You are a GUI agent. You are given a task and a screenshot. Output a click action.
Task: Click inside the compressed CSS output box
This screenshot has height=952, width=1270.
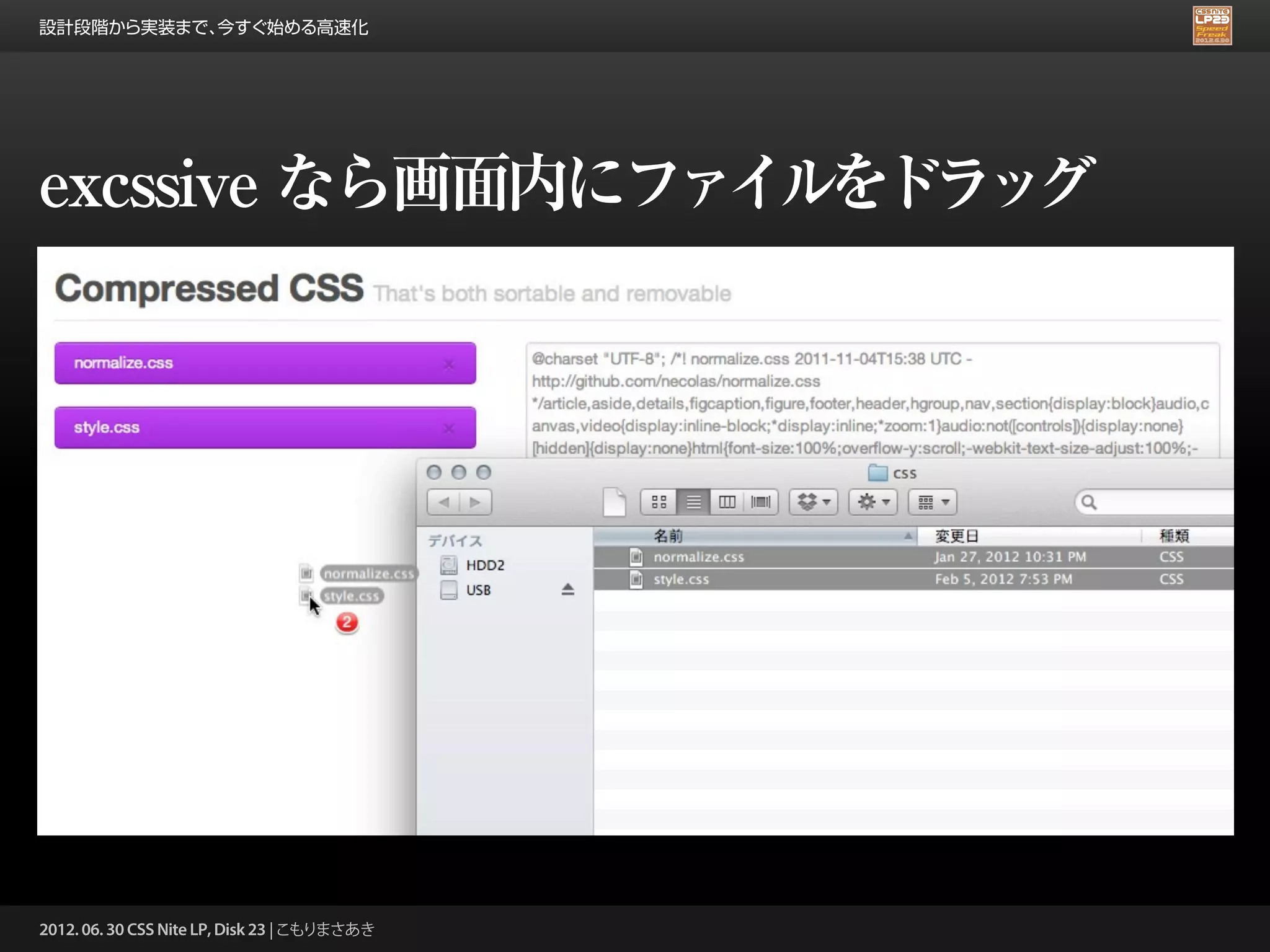tap(873, 401)
